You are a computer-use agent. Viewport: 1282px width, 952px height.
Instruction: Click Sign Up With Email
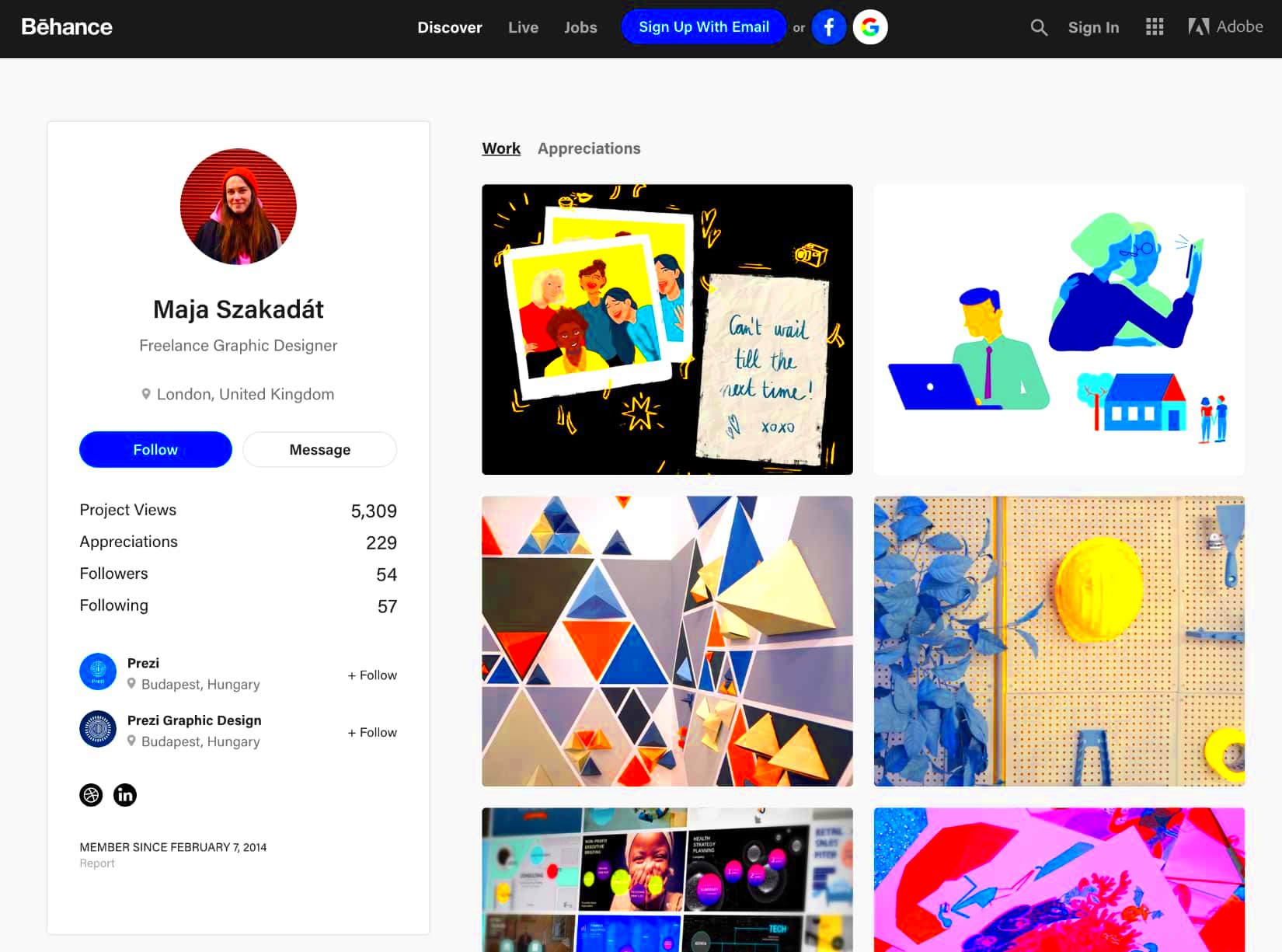pyautogui.click(x=704, y=27)
